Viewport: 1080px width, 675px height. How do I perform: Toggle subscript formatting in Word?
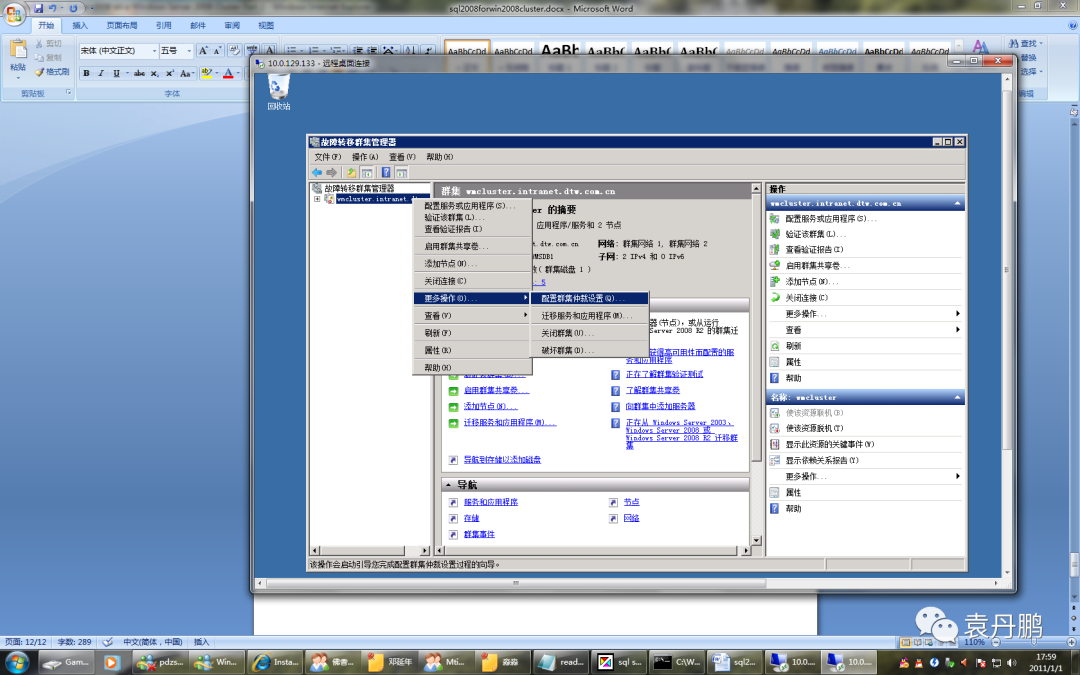click(154, 73)
